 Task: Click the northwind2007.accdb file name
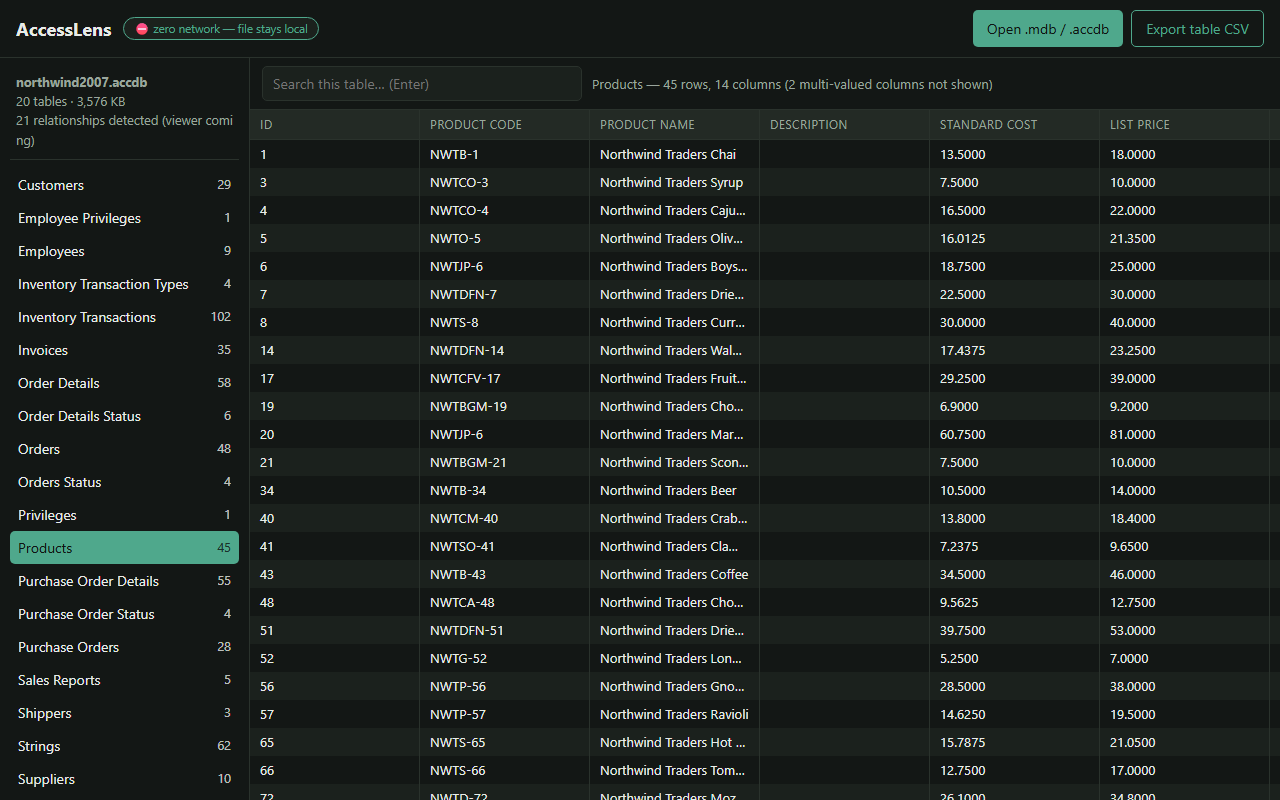[x=82, y=82]
